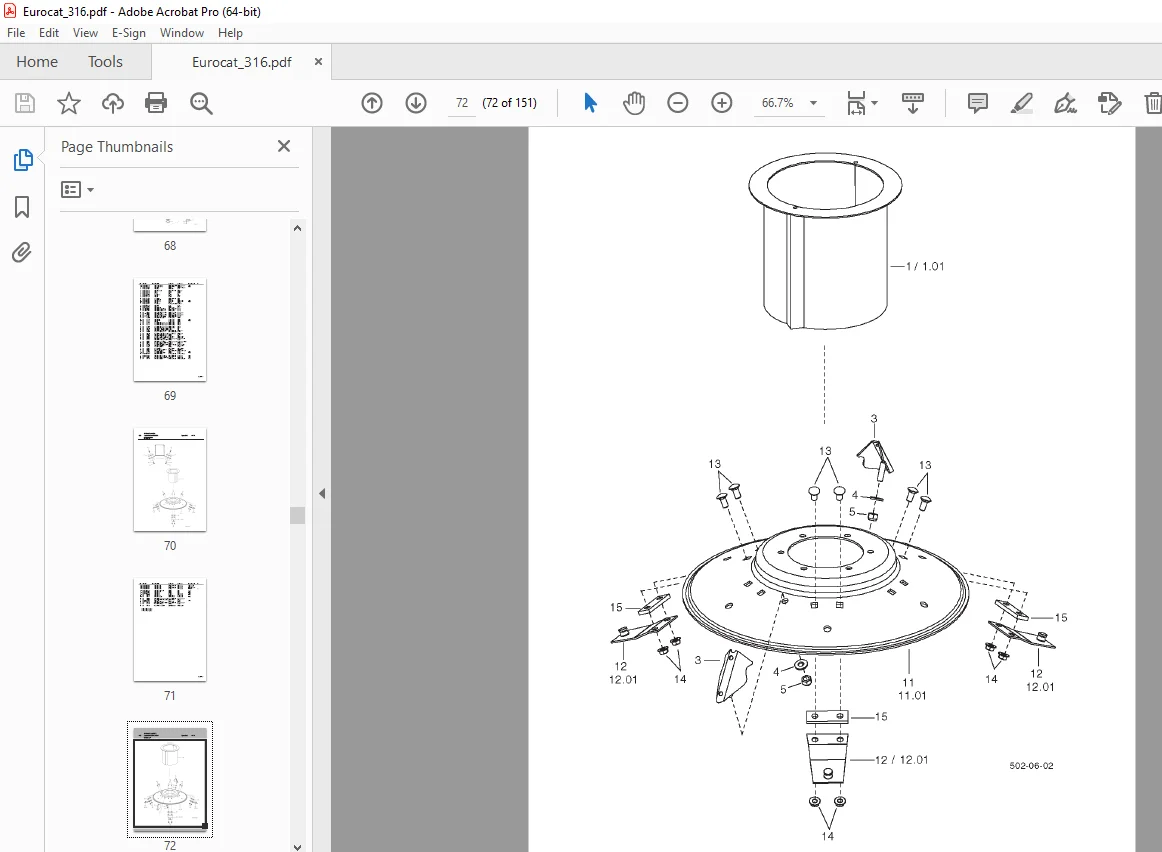Open the E-Sign menu
Viewport: 1162px width, 852px height.
coord(128,33)
